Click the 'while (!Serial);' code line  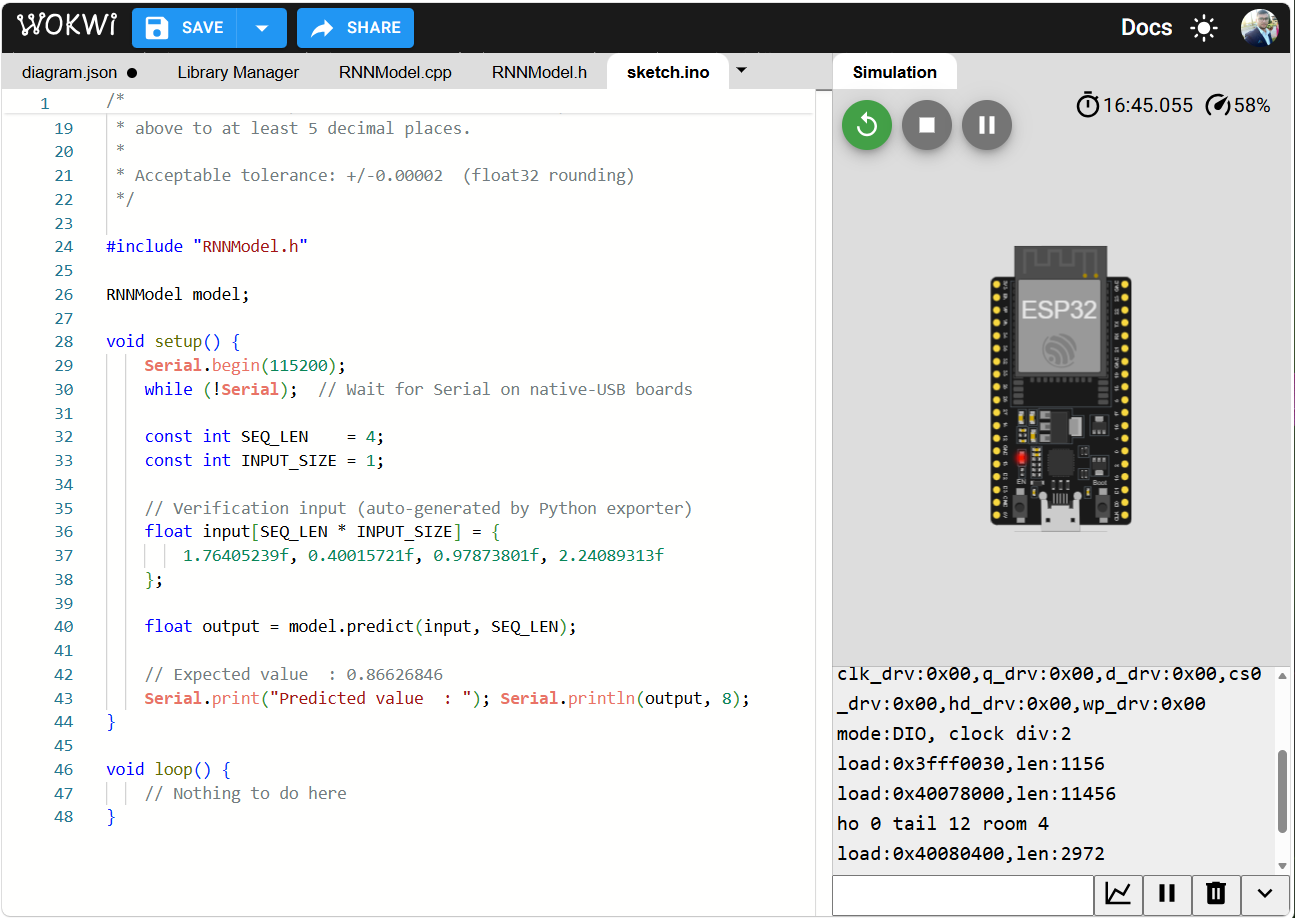(x=221, y=390)
